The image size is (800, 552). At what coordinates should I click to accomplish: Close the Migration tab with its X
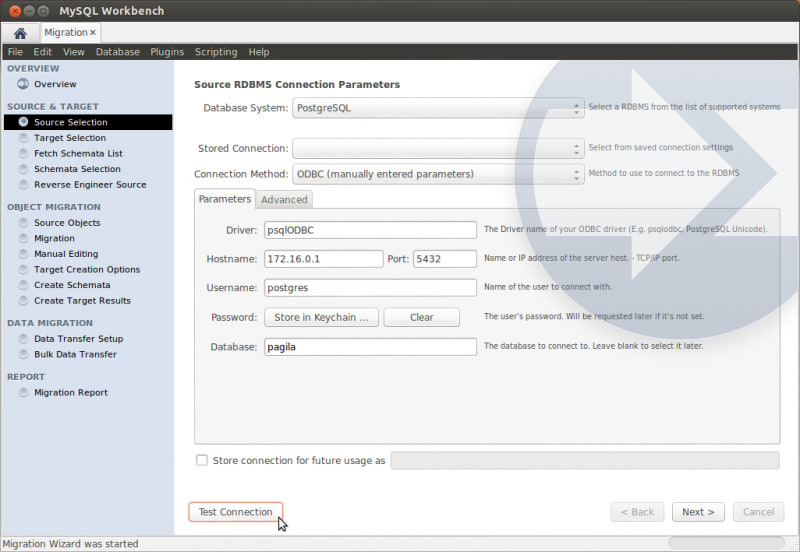93,33
